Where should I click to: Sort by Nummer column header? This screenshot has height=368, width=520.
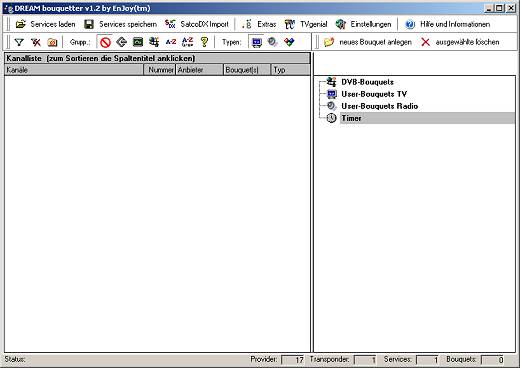[160, 70]
